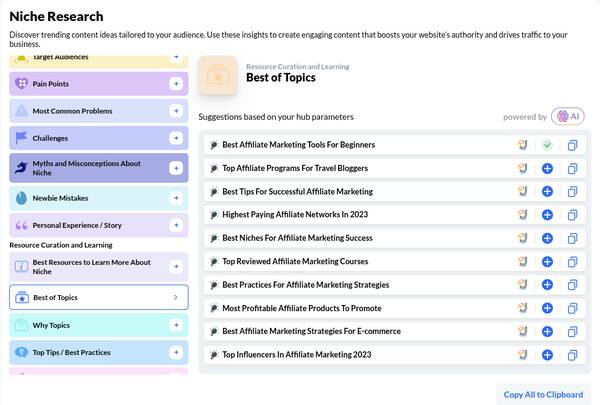Select the Why Topics sidebar item
Viewport: 600px width, 405px height.
[98, 325]
